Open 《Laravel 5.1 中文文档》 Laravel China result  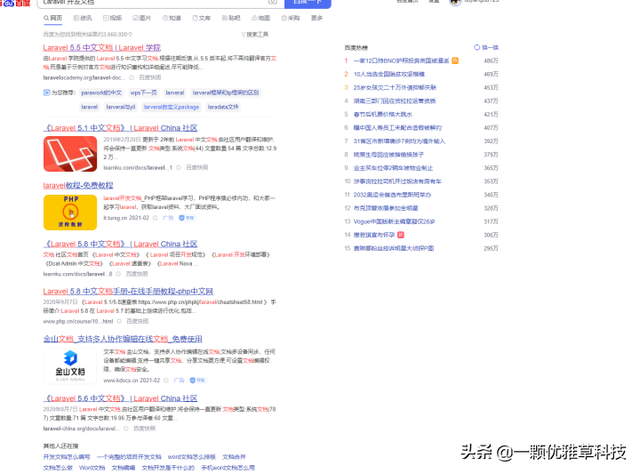click(120, 128)
